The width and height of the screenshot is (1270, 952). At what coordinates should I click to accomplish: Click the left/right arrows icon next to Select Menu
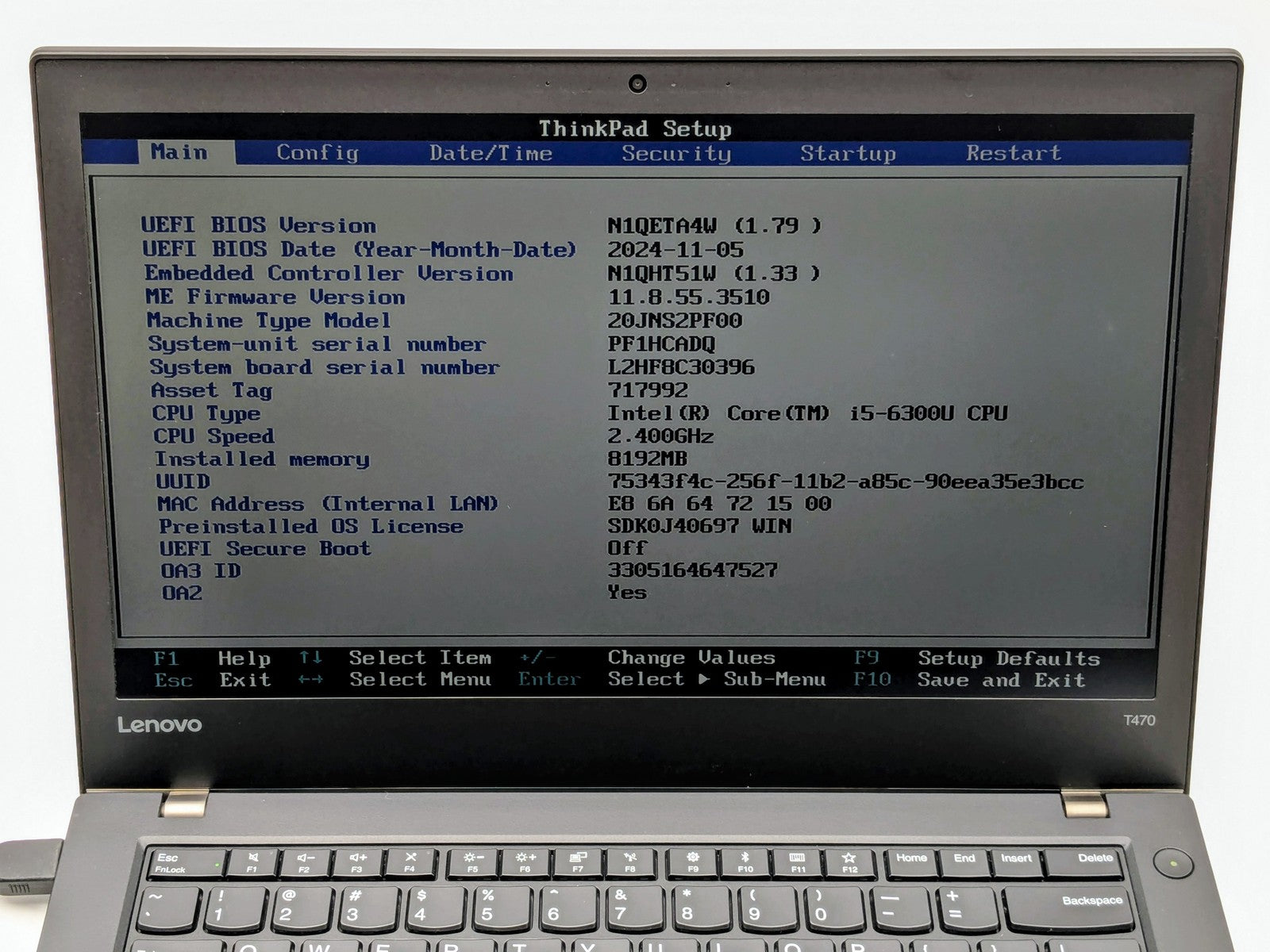coord(310,680)
